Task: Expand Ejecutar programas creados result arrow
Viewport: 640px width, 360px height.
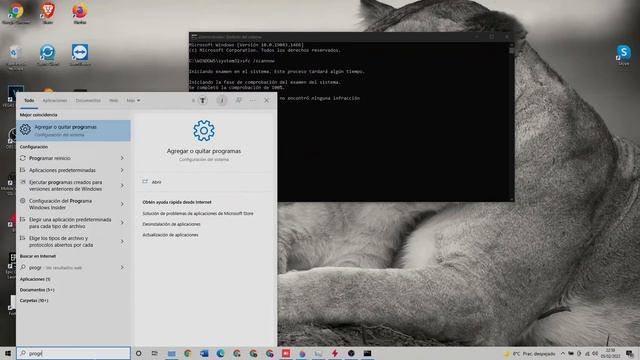Action: coord(122,186)
